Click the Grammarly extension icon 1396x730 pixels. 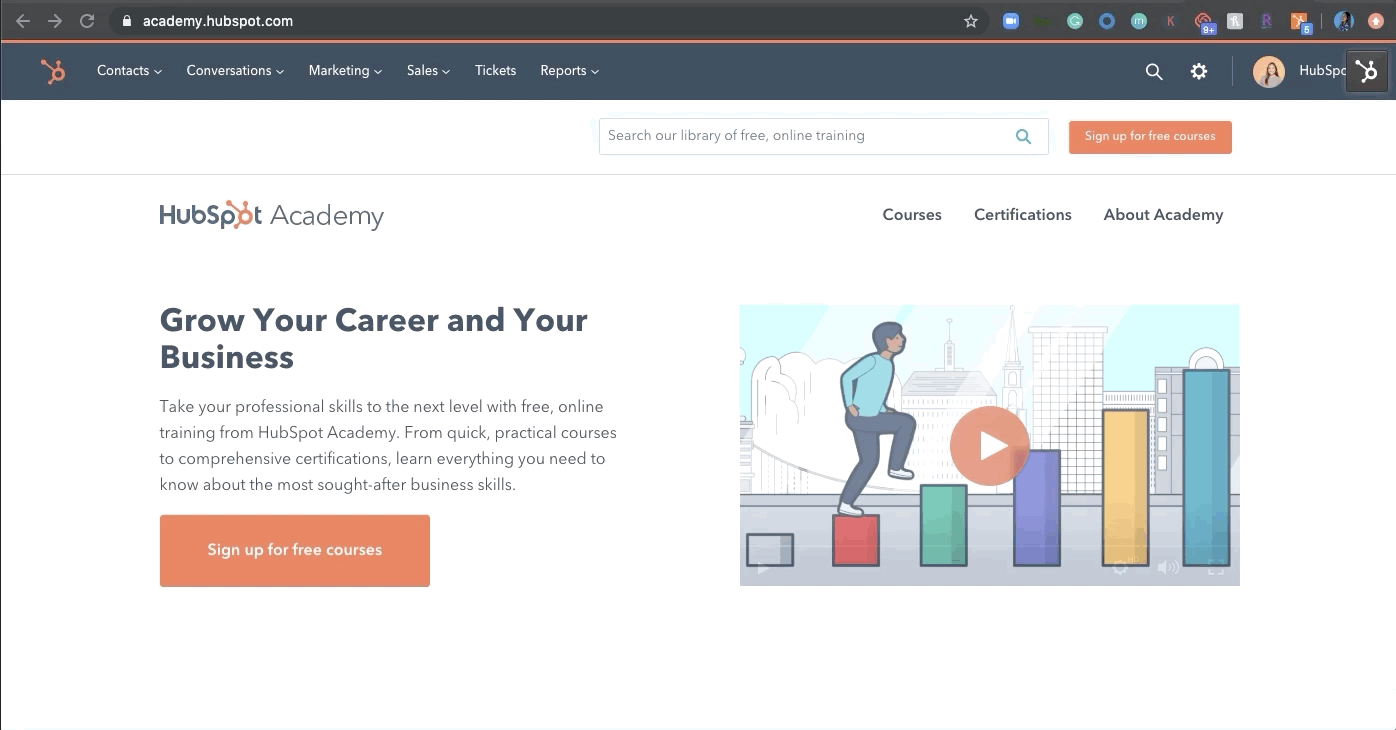point(1075,21)
